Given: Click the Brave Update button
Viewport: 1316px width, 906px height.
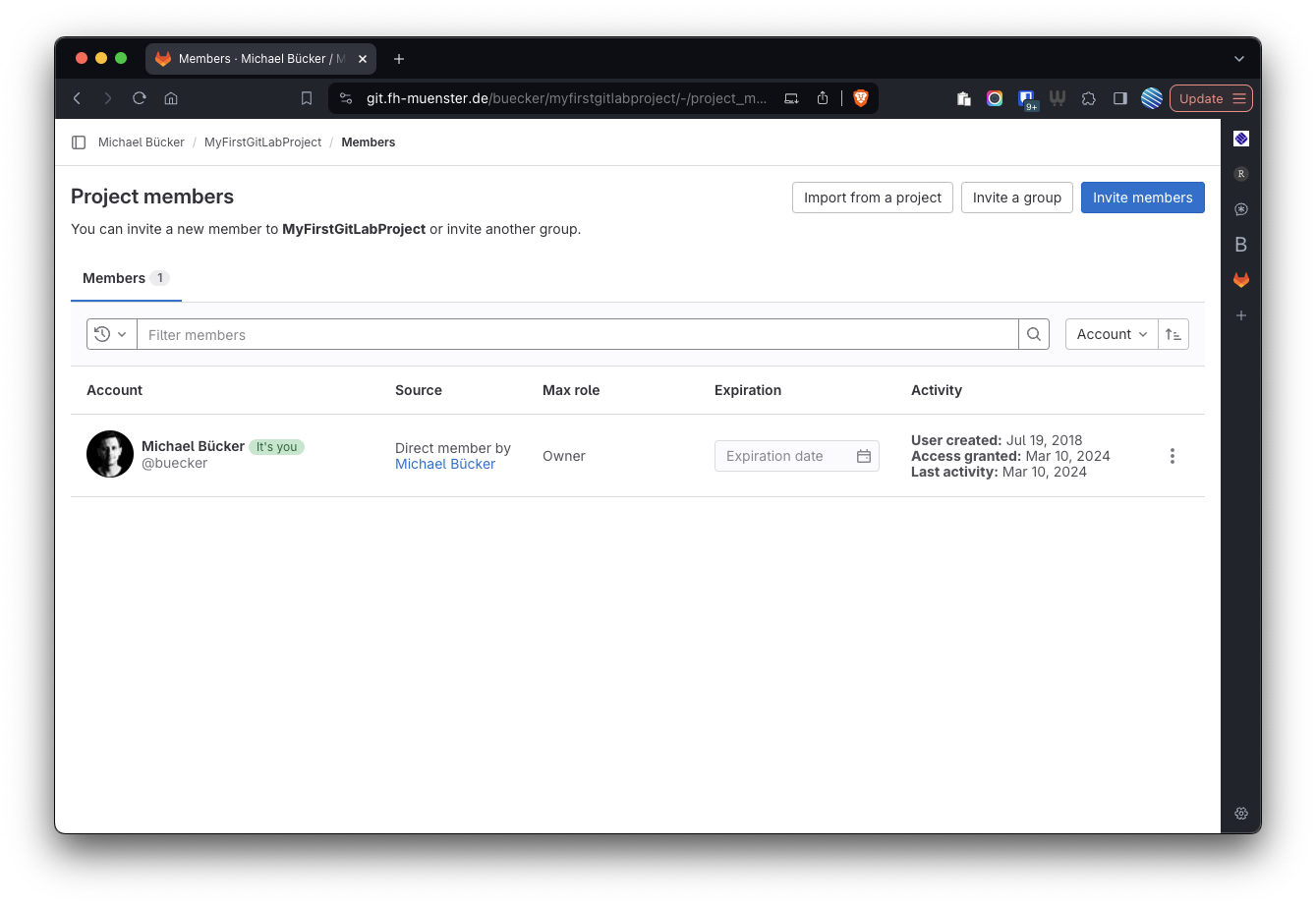Looking at the screenshot, I should coord(1211,98).
